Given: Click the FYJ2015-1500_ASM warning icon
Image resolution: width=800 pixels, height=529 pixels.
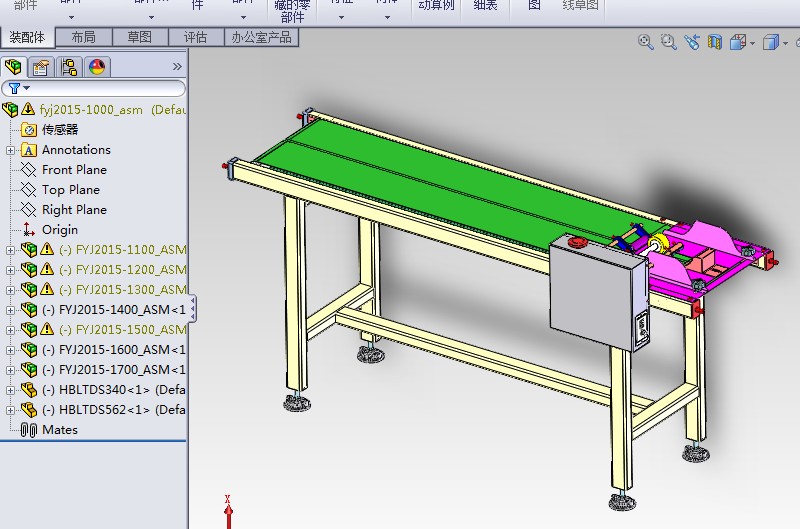Looking at the screenshot, I should (47, 329).
